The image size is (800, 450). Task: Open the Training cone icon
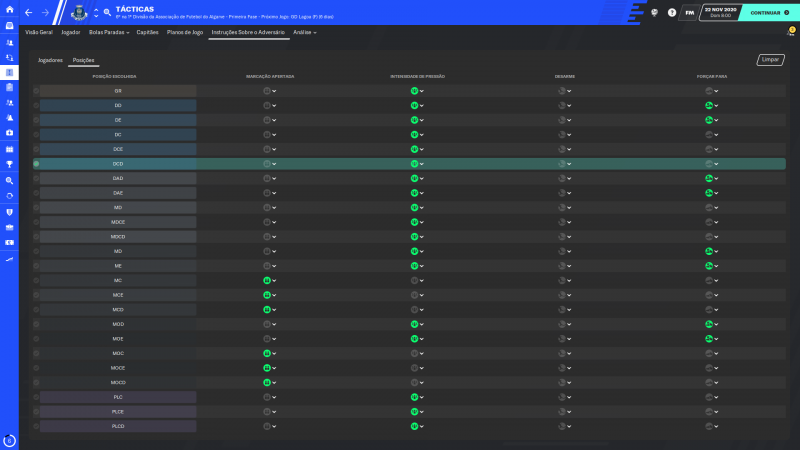pos(9,117)
